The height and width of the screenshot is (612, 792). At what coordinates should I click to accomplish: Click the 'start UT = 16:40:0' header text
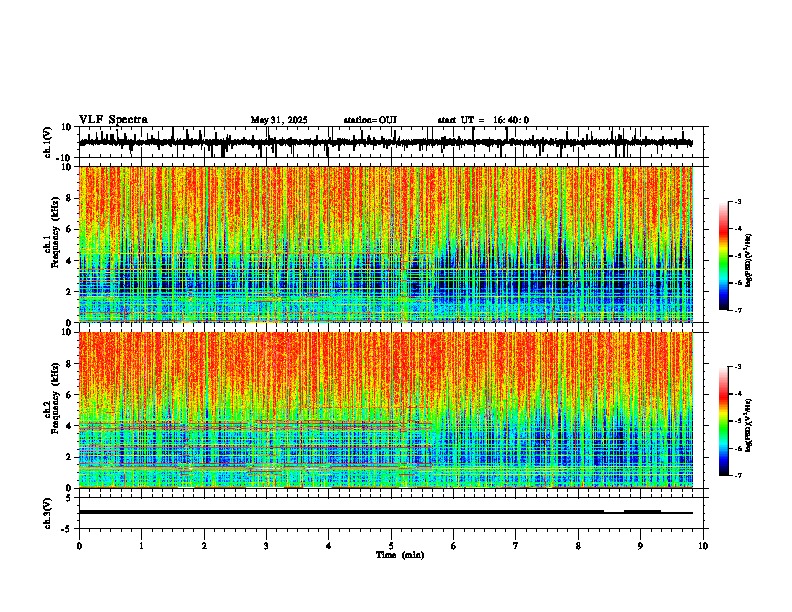pyautogui.click(x=483, y=120)
